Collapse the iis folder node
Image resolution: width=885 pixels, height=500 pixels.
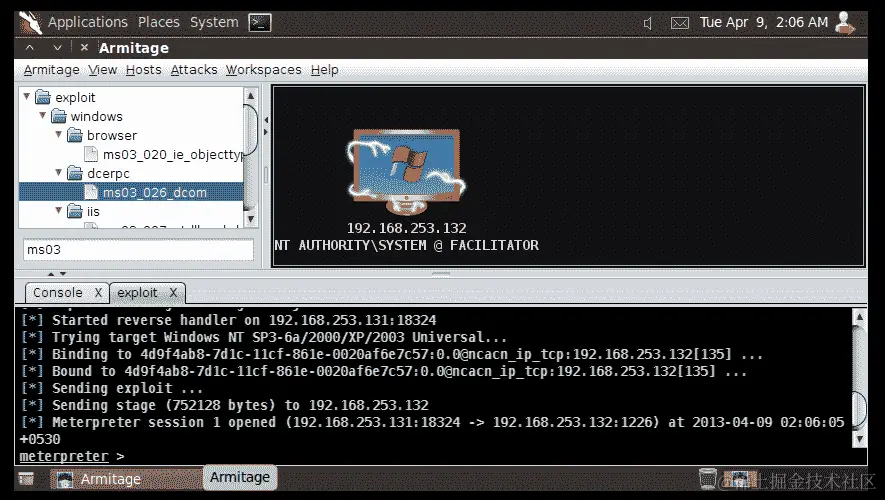pos(59,210)
